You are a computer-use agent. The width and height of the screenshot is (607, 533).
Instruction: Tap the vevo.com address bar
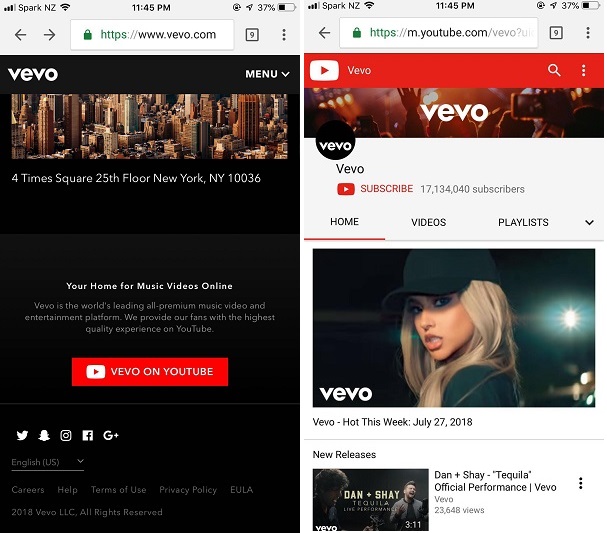(152, 35)
